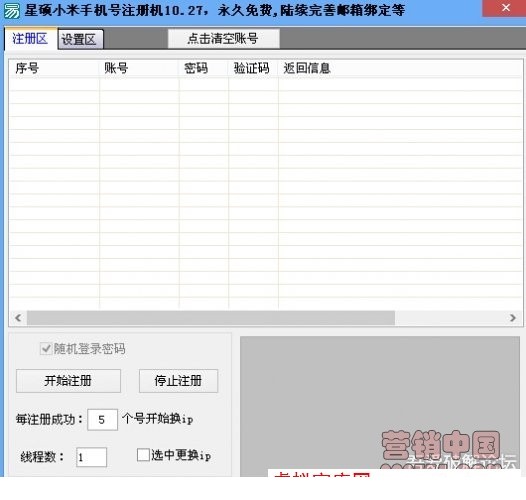Click the 点击清空账号 button

pyautogui.click(x=223, y=39)
